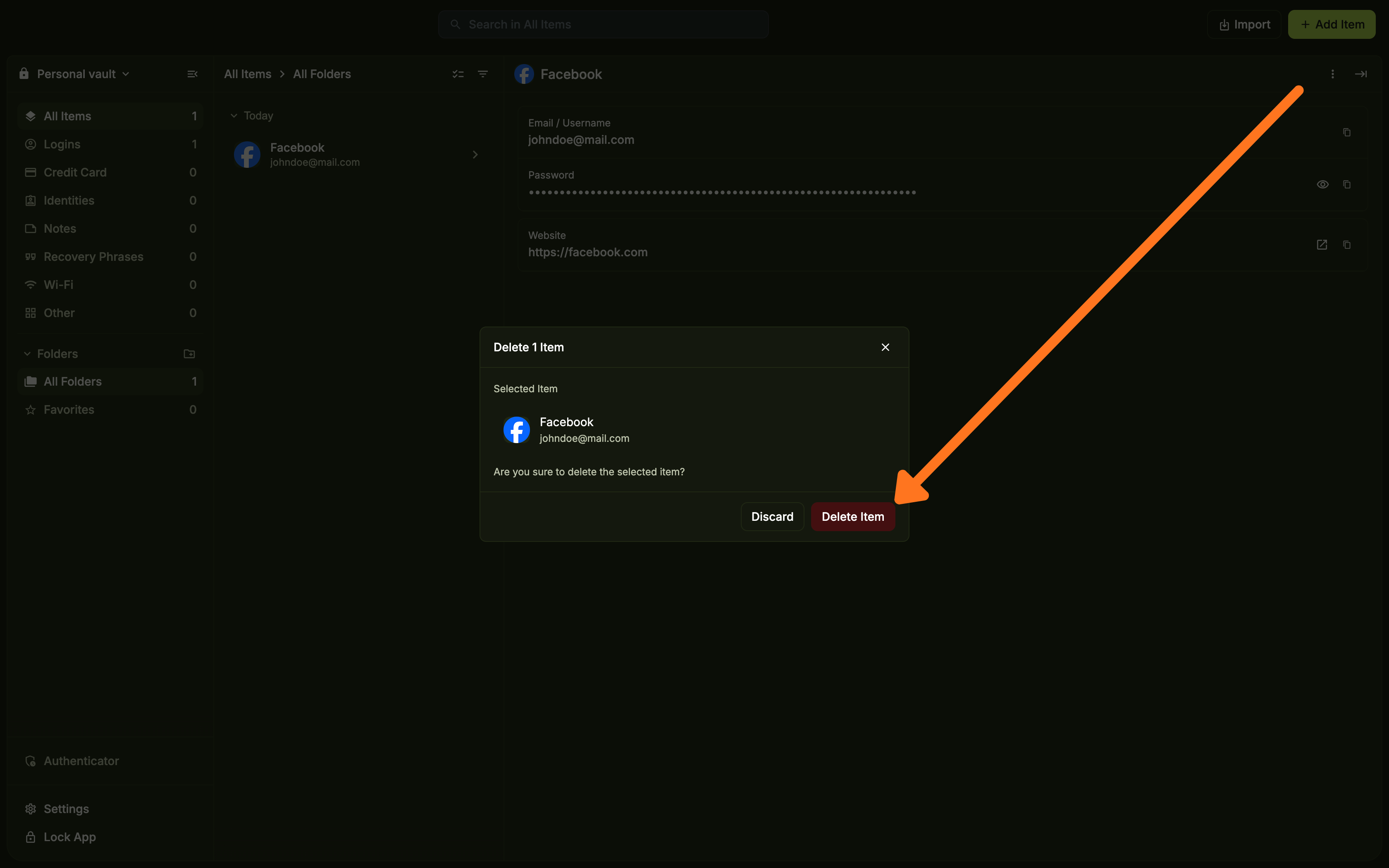Confirm deletion with Delete Item button
Image resolution: width=1389 pixels, height=868 pixels.
point(852,517)
